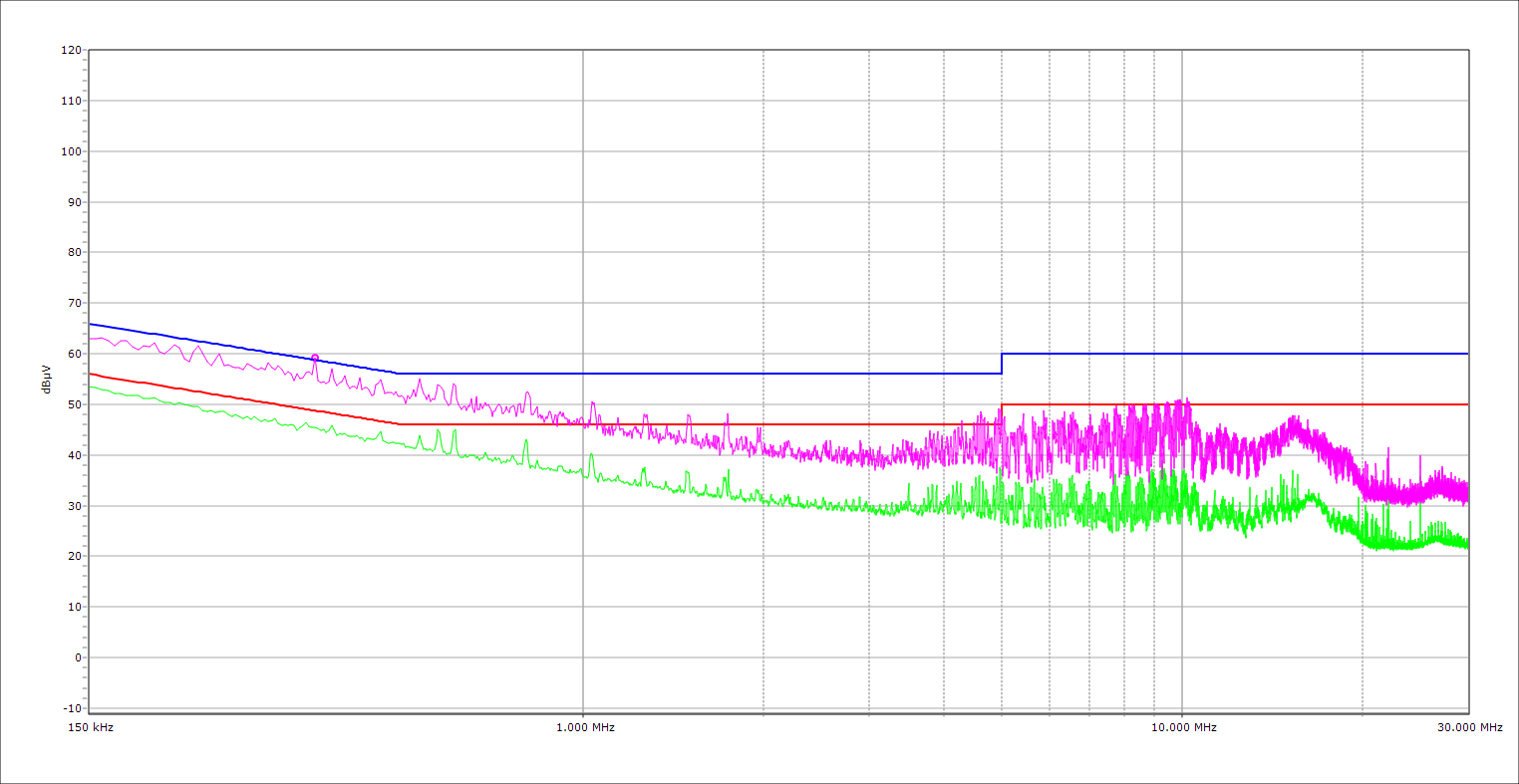
Task: Click the -10 label on the y-axis
Action: (x=71, y=708)
